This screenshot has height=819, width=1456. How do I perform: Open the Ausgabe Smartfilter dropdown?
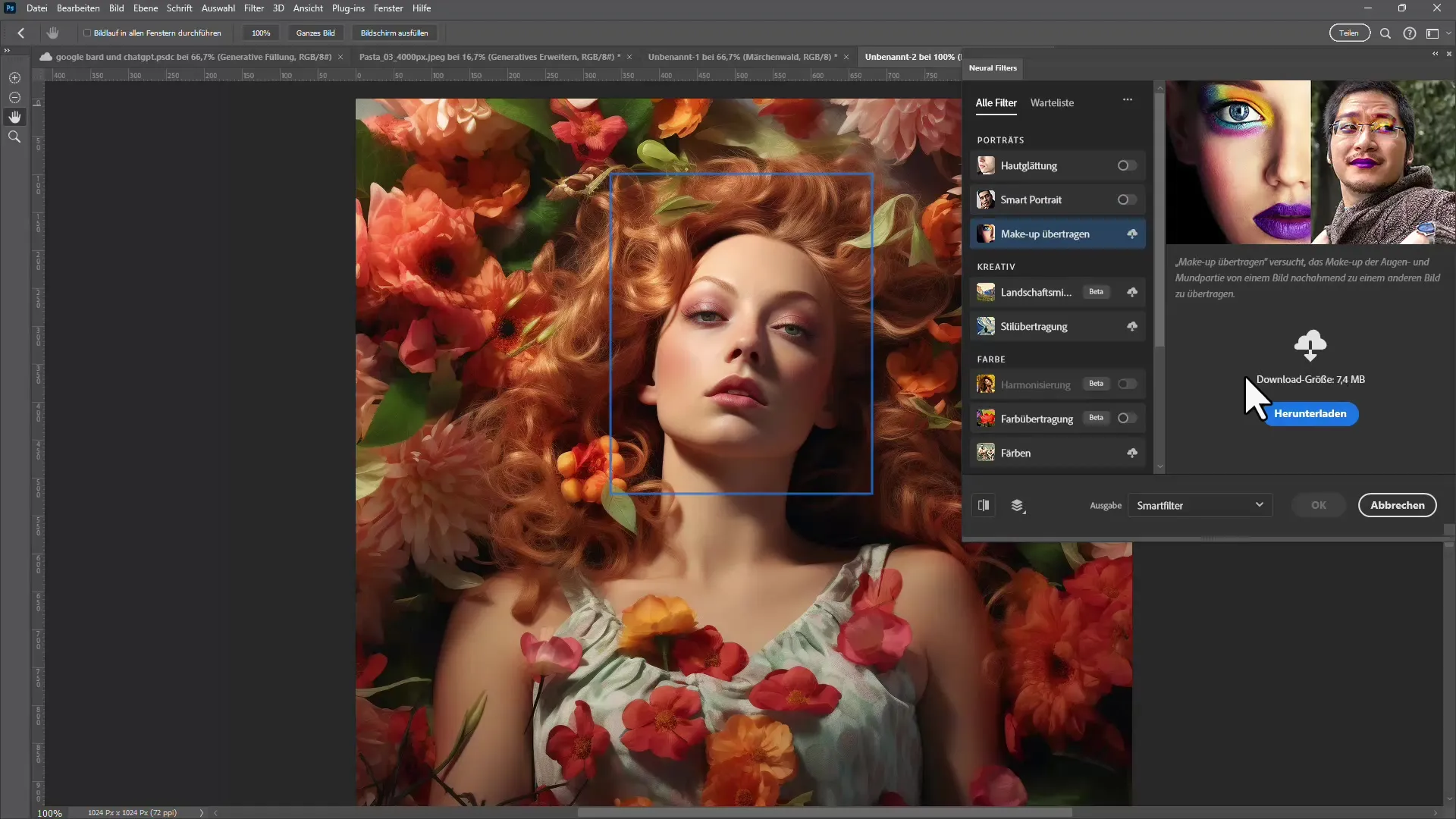(x=1200, y=505)
